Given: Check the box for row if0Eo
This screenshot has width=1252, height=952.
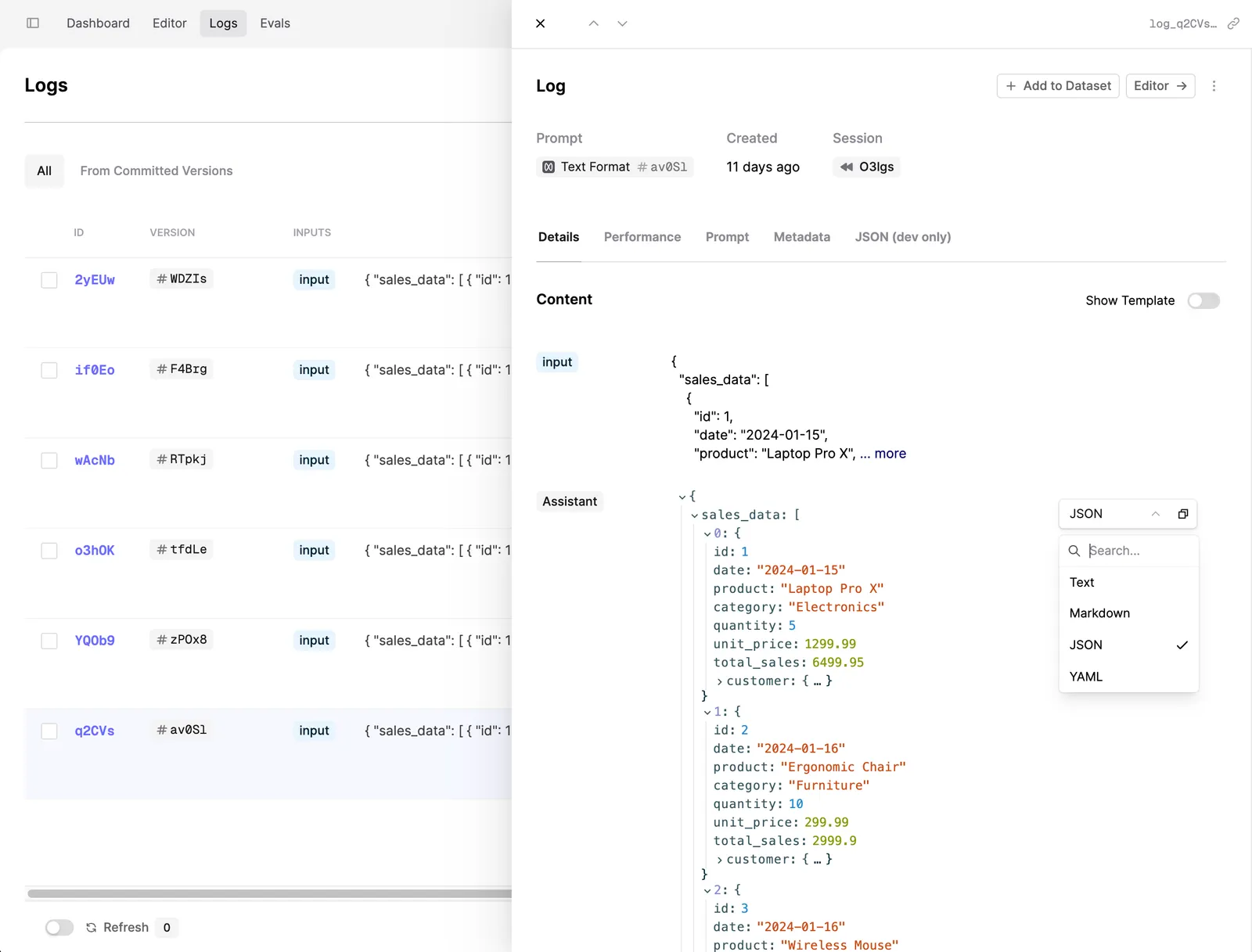Looking at the screenshot, I should (x=49, y=370).
